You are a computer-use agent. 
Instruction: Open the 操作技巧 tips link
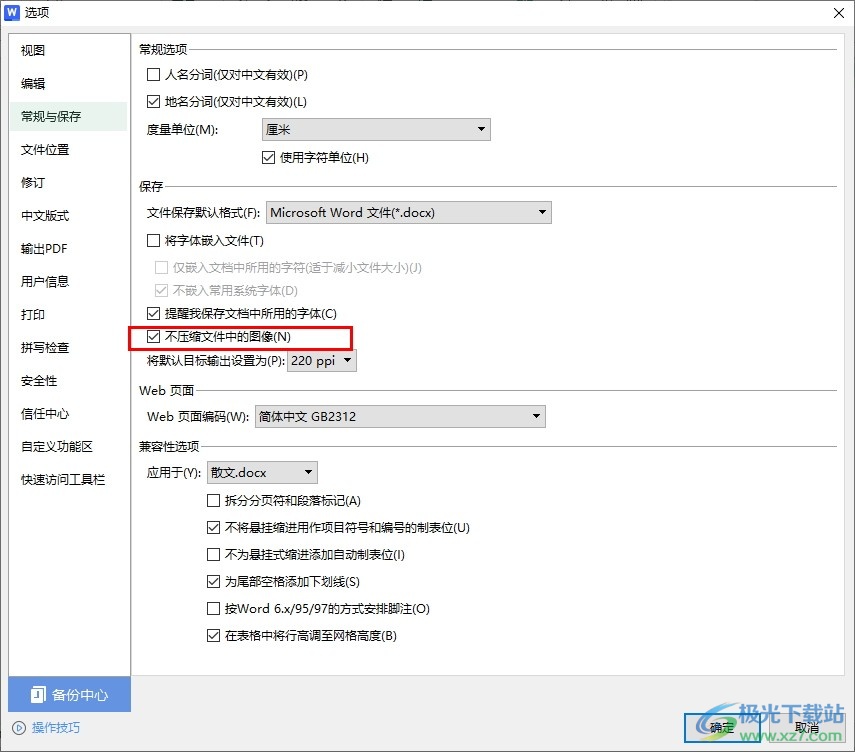tap(56, 727)
